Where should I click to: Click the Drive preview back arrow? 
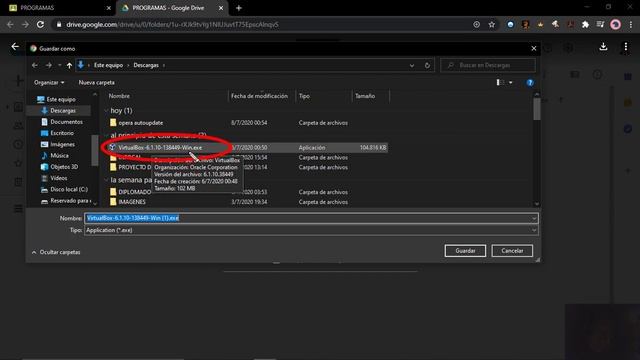coord(15,47)
